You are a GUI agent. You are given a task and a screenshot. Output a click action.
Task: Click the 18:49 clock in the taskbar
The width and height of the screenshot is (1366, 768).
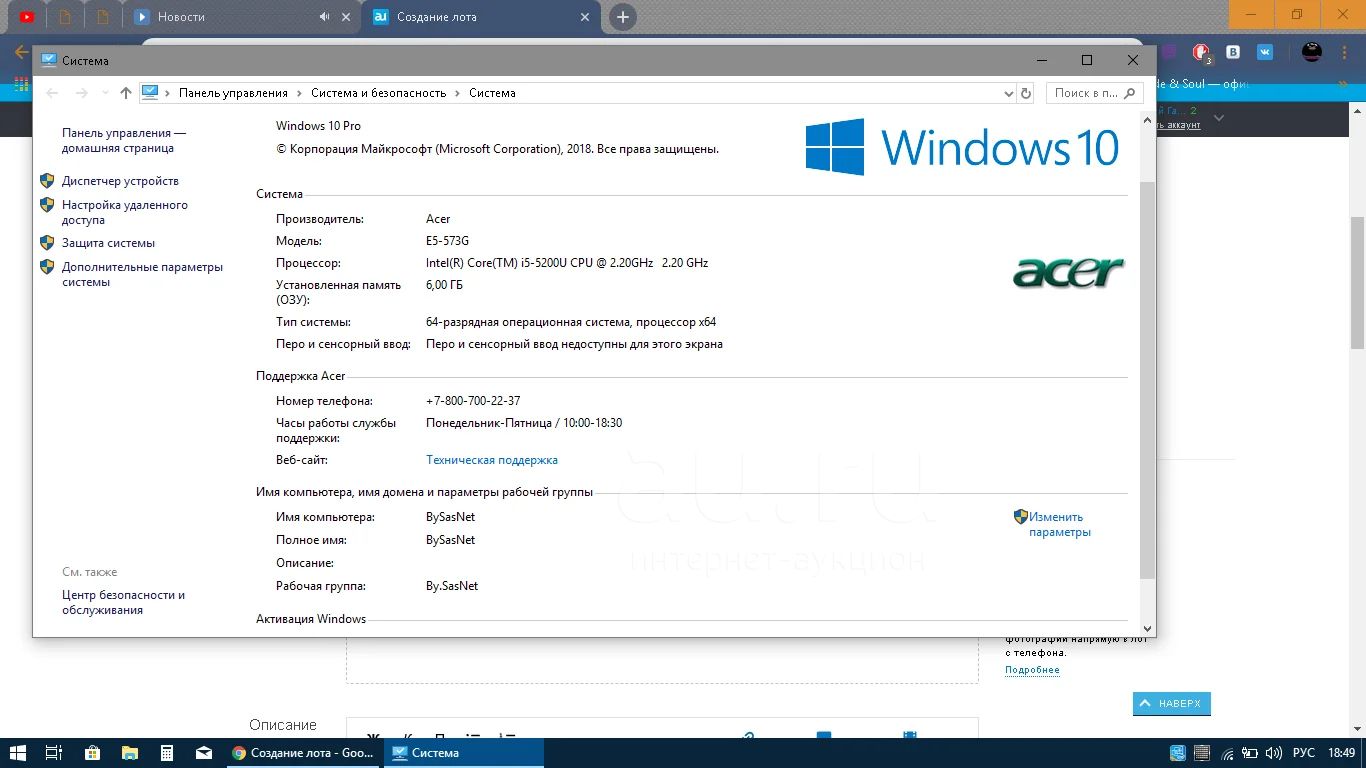point(1342,753)
